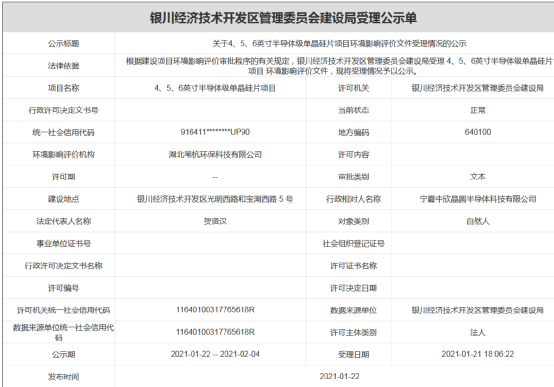This screenshot has width=554, height=387.
Task: Click the value '自然人'
Action: [x=478, y=221]
